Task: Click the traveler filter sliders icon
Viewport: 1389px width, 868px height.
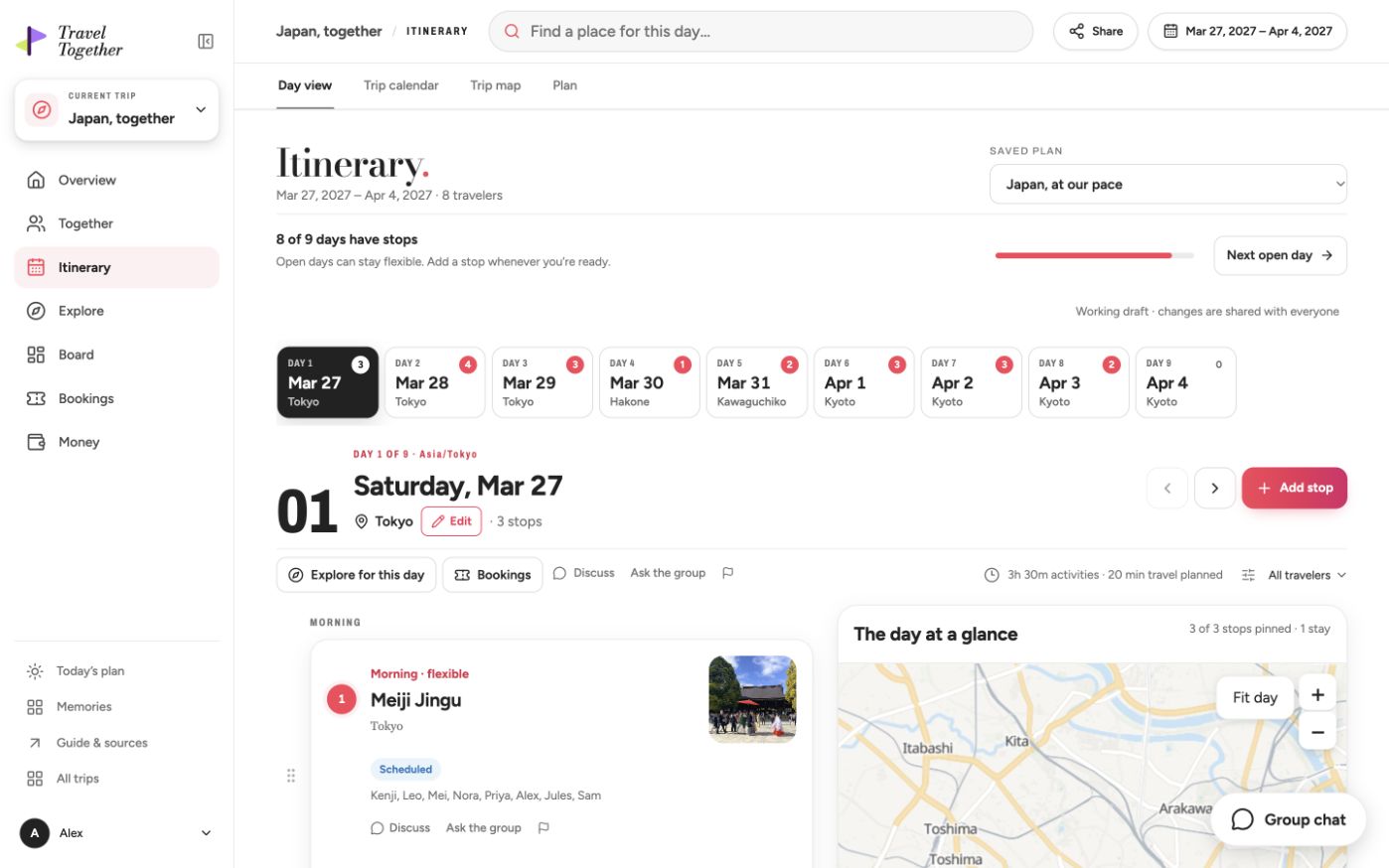Action: click(1248, 575)
